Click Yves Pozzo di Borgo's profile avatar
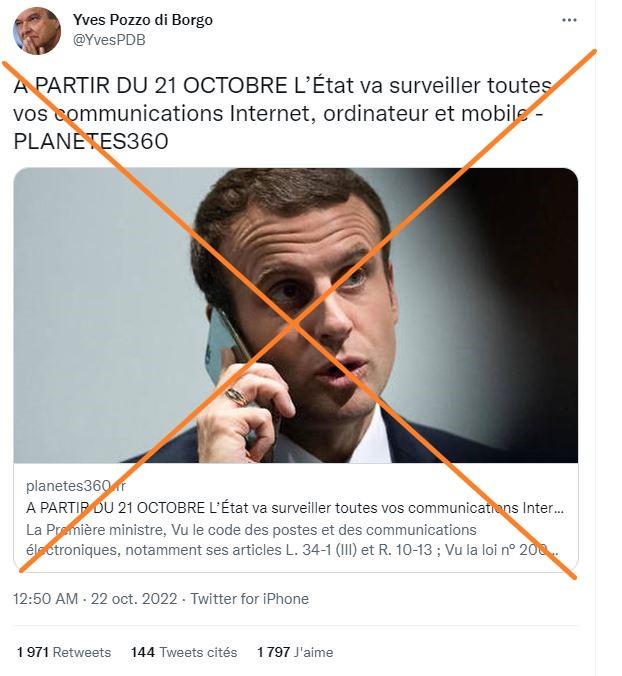This screenshot has width=622, height=676. (x=37, y=31)
